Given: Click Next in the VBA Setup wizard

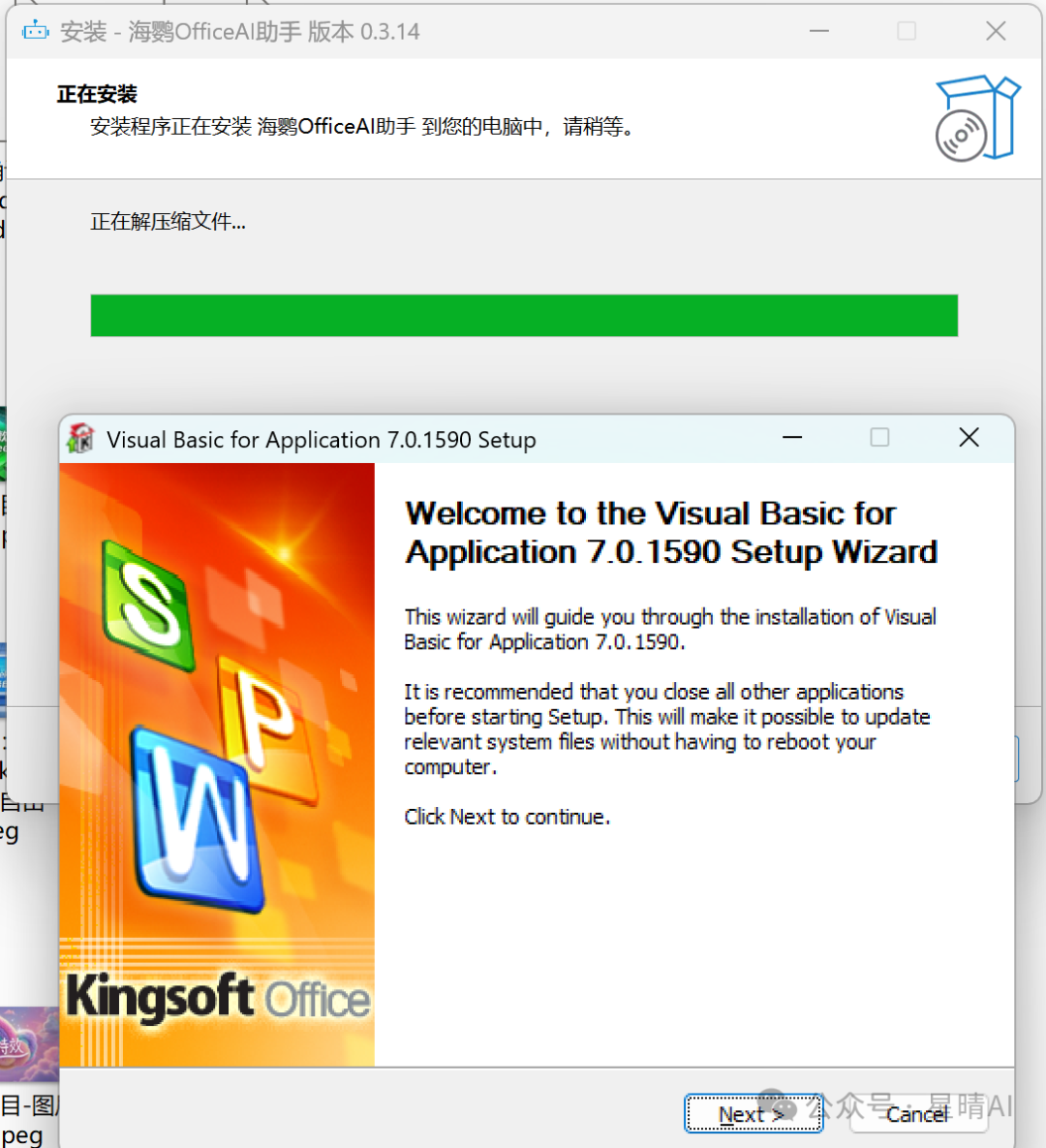Looking at the screenshot, I should [754, 1113].
